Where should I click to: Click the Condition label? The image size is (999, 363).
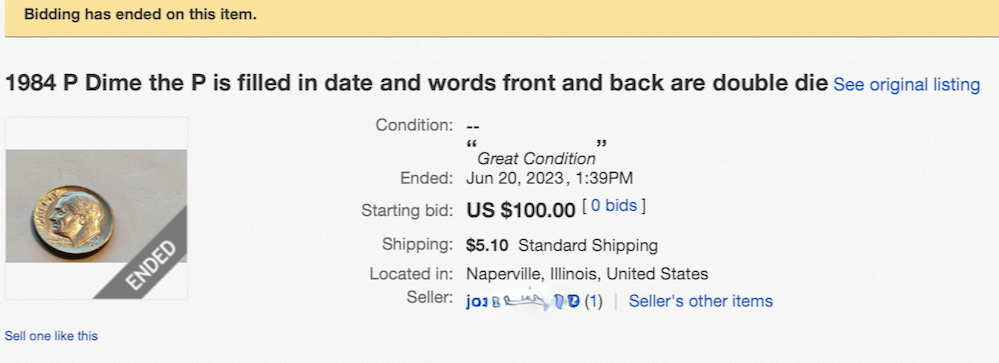pyautogui.click(x=414, y=125)
